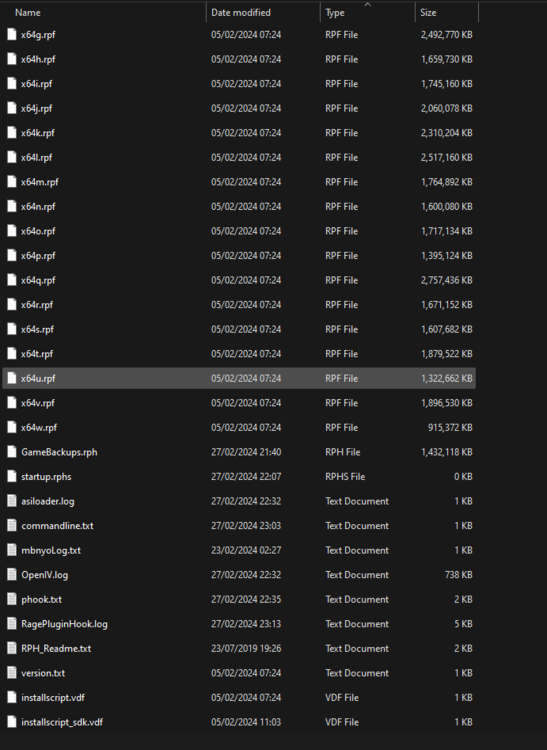Select the x64k.rpf file icon
The width and height of the screenshot is (547, 750).
[x=12, y=132]
